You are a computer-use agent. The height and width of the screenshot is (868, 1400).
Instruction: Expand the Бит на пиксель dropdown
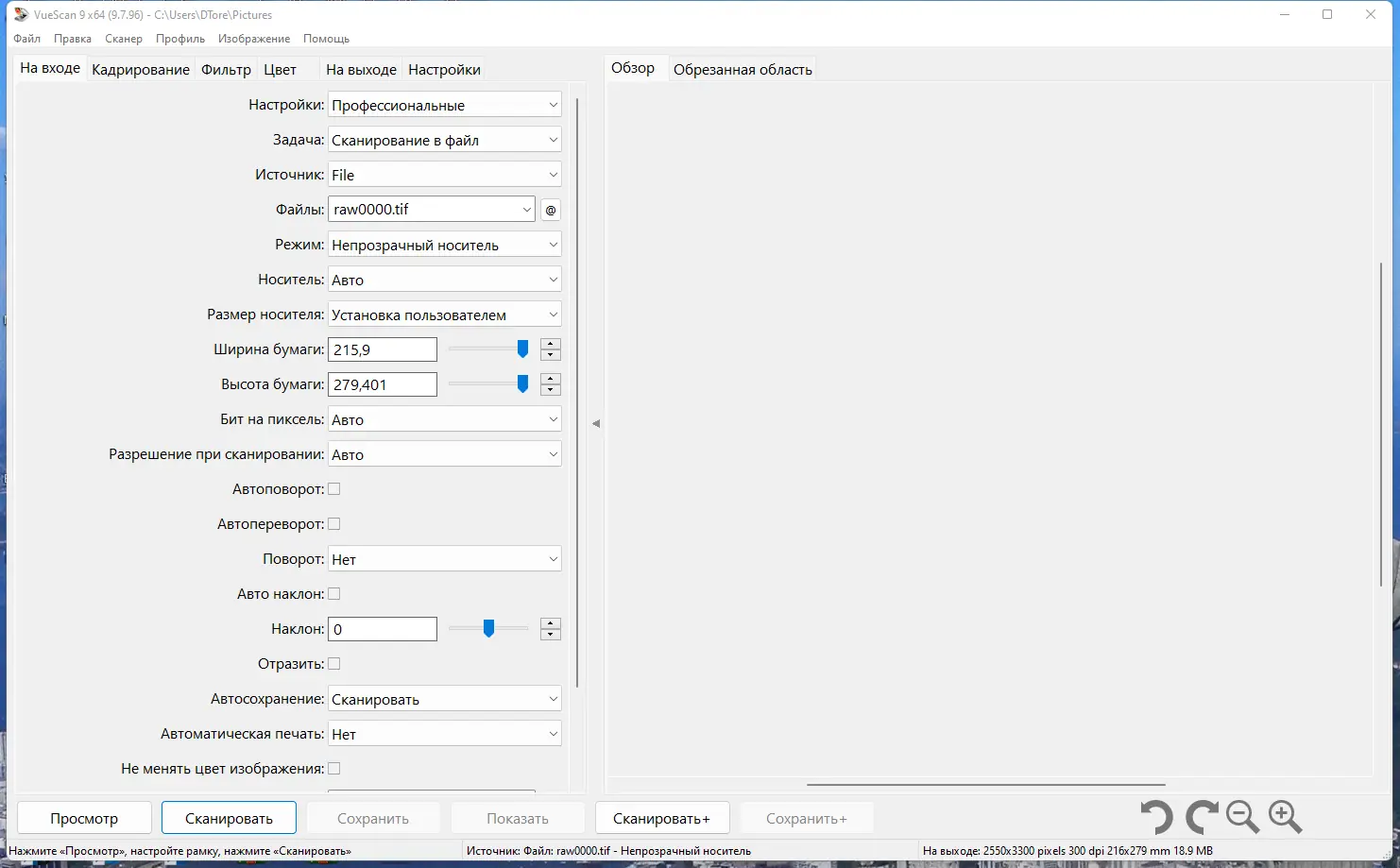coord(444,419)
